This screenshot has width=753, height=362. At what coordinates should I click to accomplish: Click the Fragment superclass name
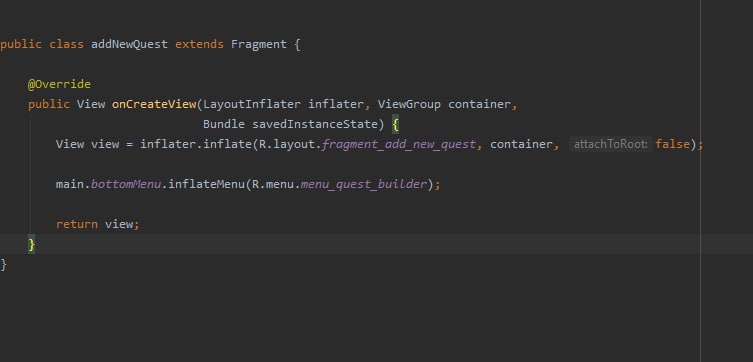(259, 44)
